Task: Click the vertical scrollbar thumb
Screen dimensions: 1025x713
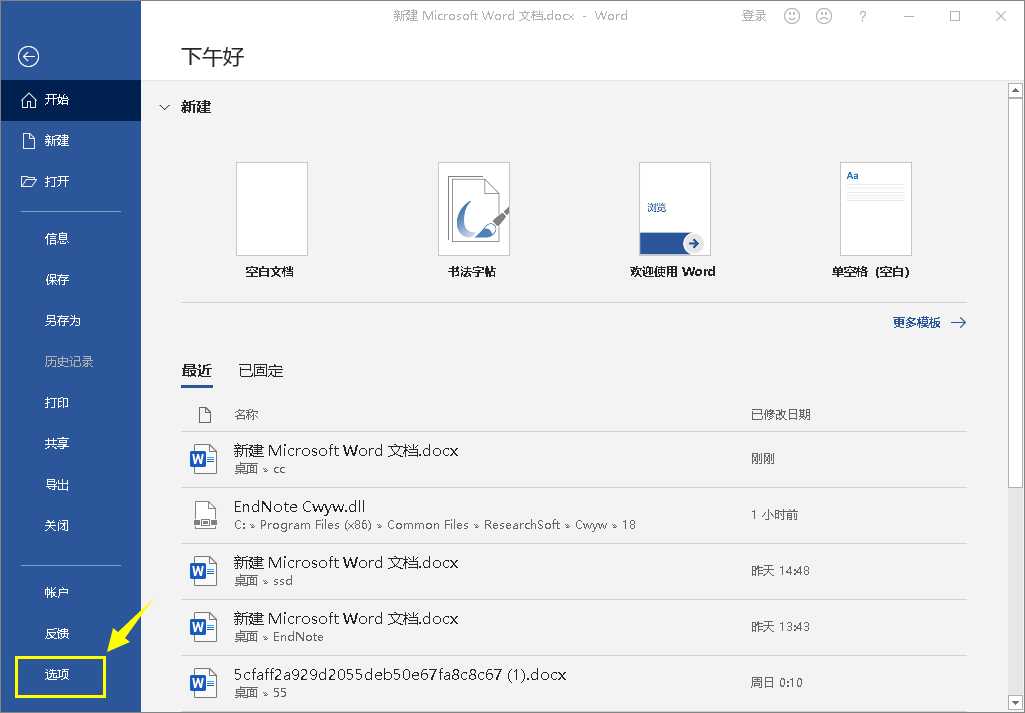Action: click(x=1015, y=293)
